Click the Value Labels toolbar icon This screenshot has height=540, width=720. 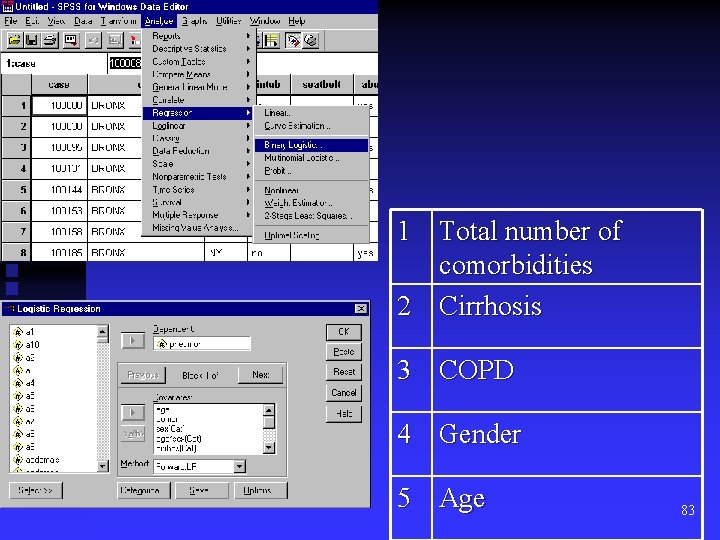point(293,40)
